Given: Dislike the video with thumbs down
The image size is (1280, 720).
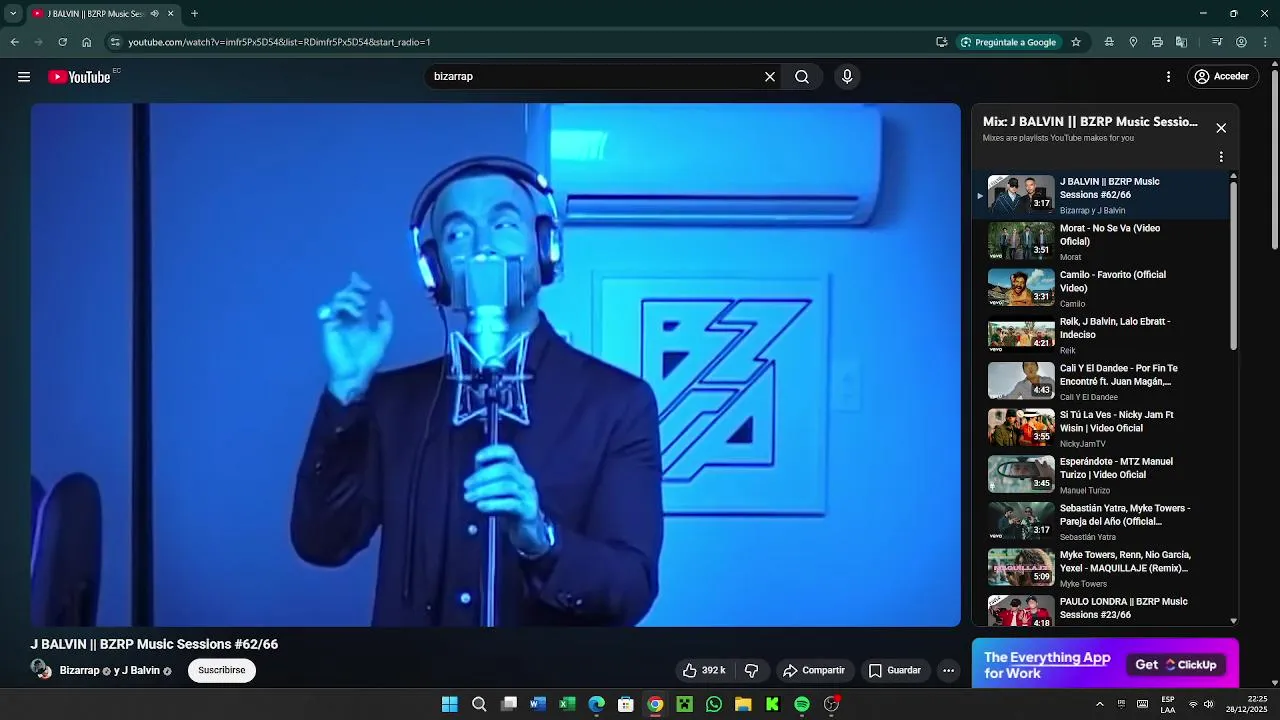Looking at the screenshot, I should (x=752, y=670).
